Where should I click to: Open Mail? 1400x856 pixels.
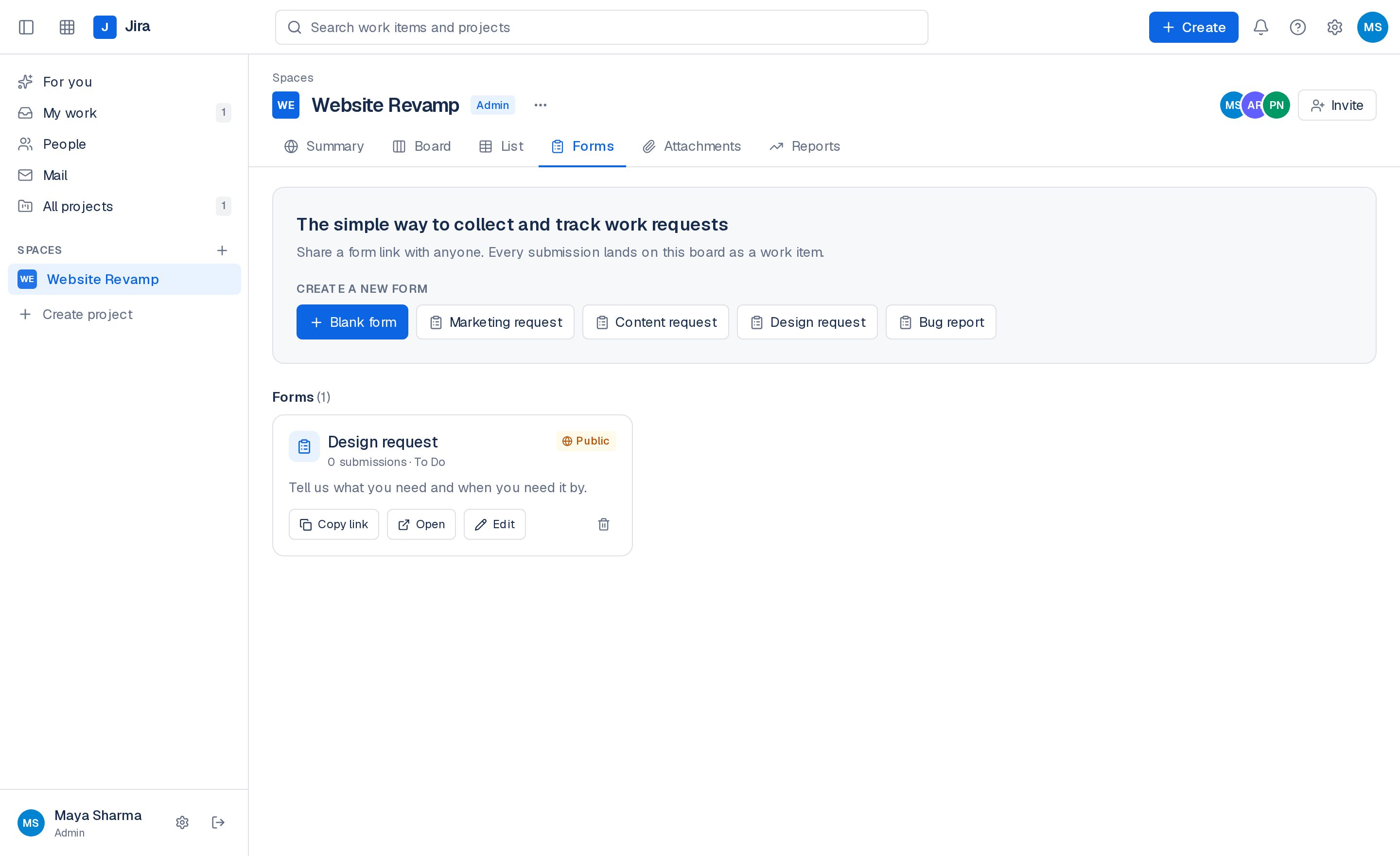124,175
